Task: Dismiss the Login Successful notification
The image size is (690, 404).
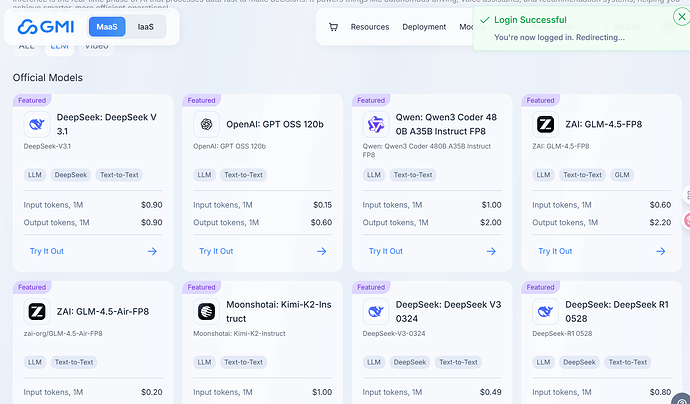Action: [x=682, y=17]
